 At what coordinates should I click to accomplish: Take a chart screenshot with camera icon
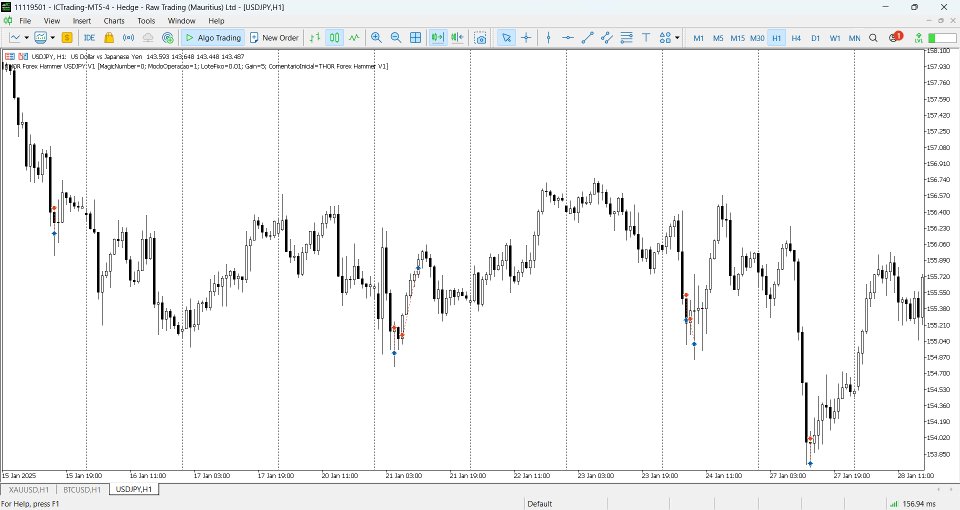(481, 38)
